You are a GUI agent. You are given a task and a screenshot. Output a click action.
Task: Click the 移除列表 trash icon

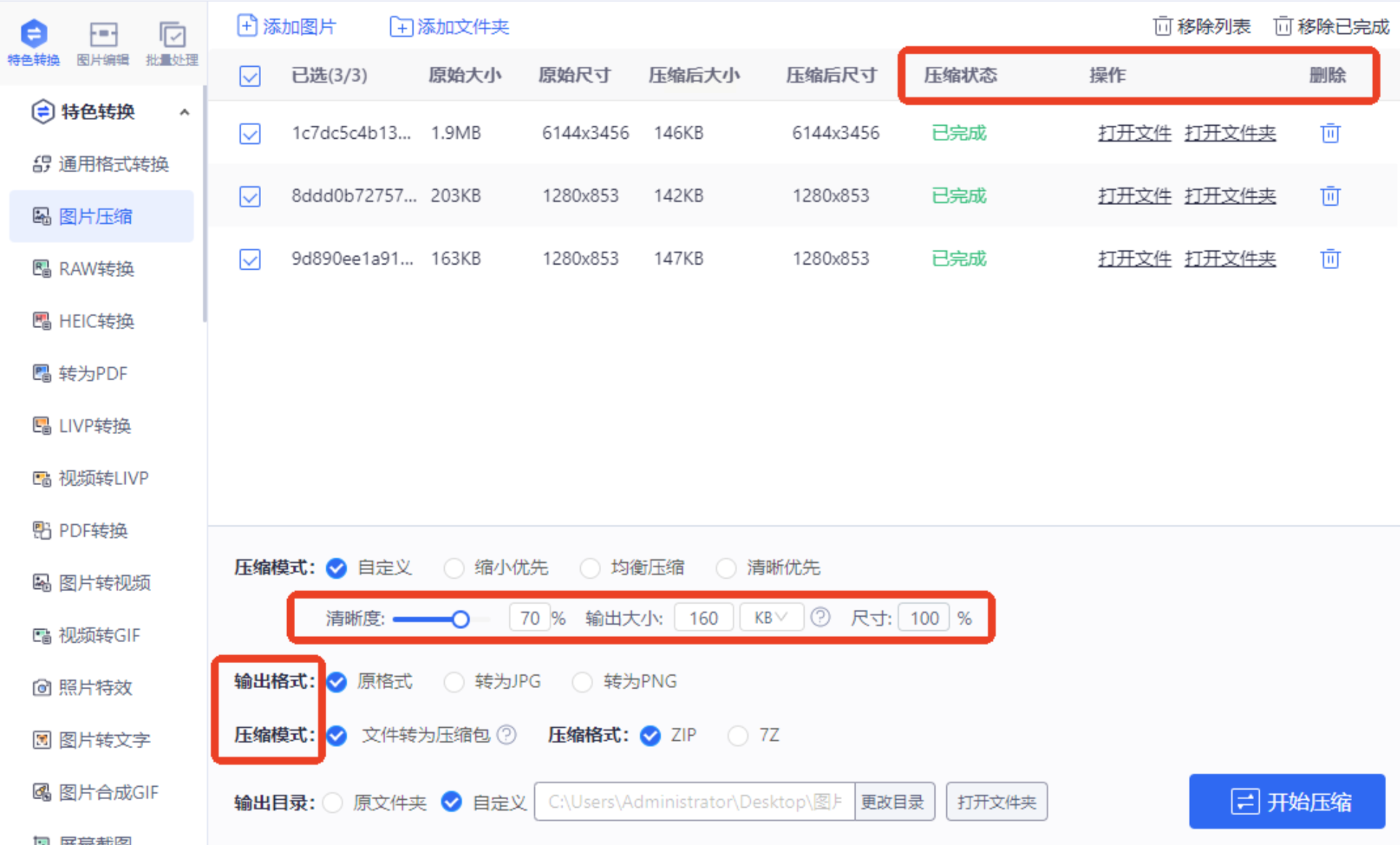tap(1162, 26)
